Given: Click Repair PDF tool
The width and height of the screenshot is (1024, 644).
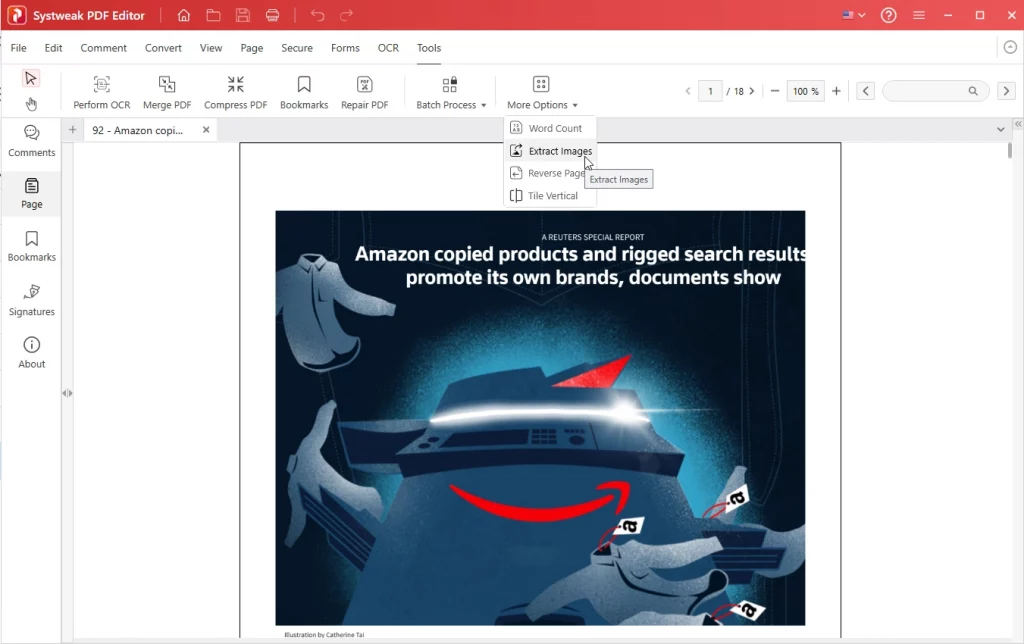Looking at the screenshot, I should (x=364, y=92).
